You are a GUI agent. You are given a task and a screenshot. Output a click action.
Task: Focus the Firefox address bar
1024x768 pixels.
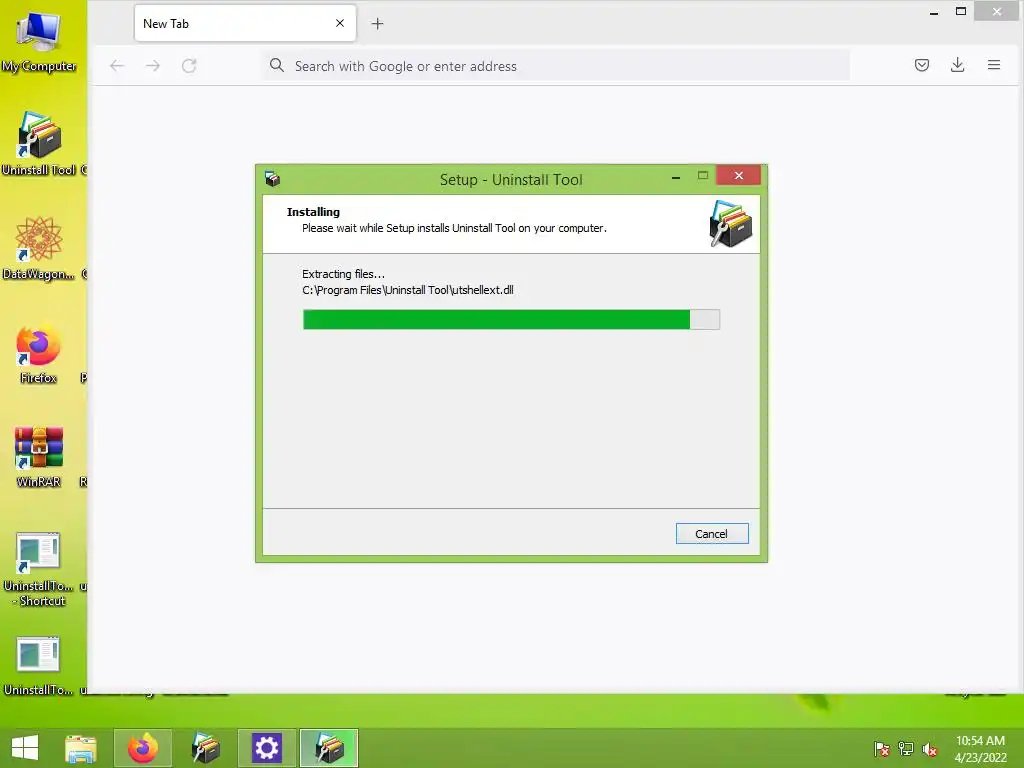click(556, 65)
